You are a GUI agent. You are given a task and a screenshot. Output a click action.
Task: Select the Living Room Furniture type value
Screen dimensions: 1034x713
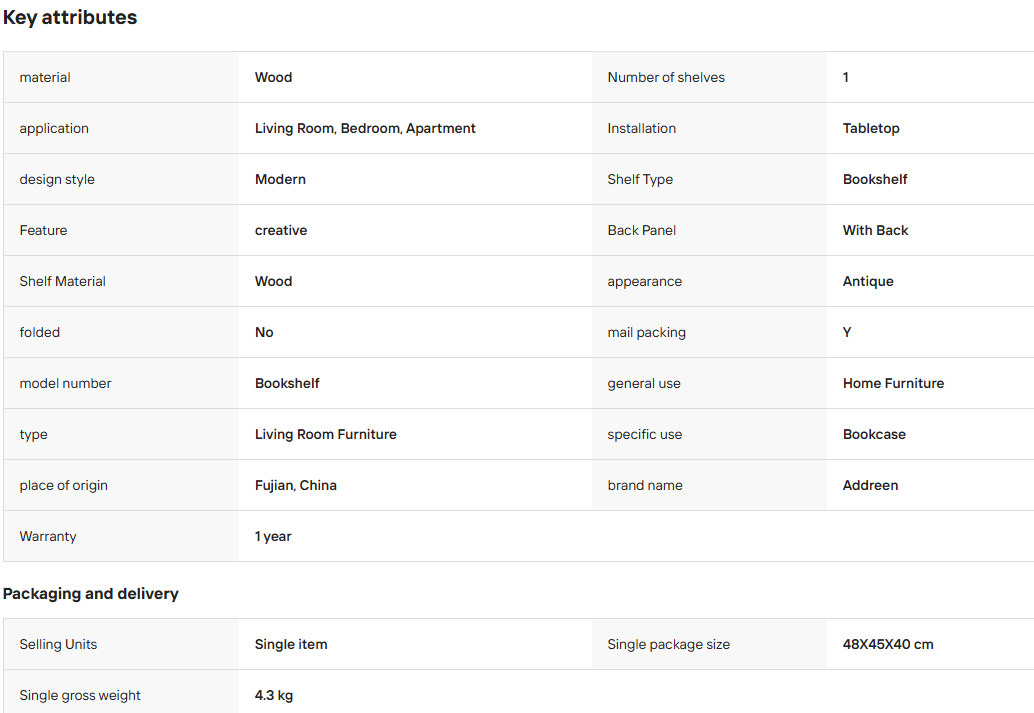(x=326, y=434)
